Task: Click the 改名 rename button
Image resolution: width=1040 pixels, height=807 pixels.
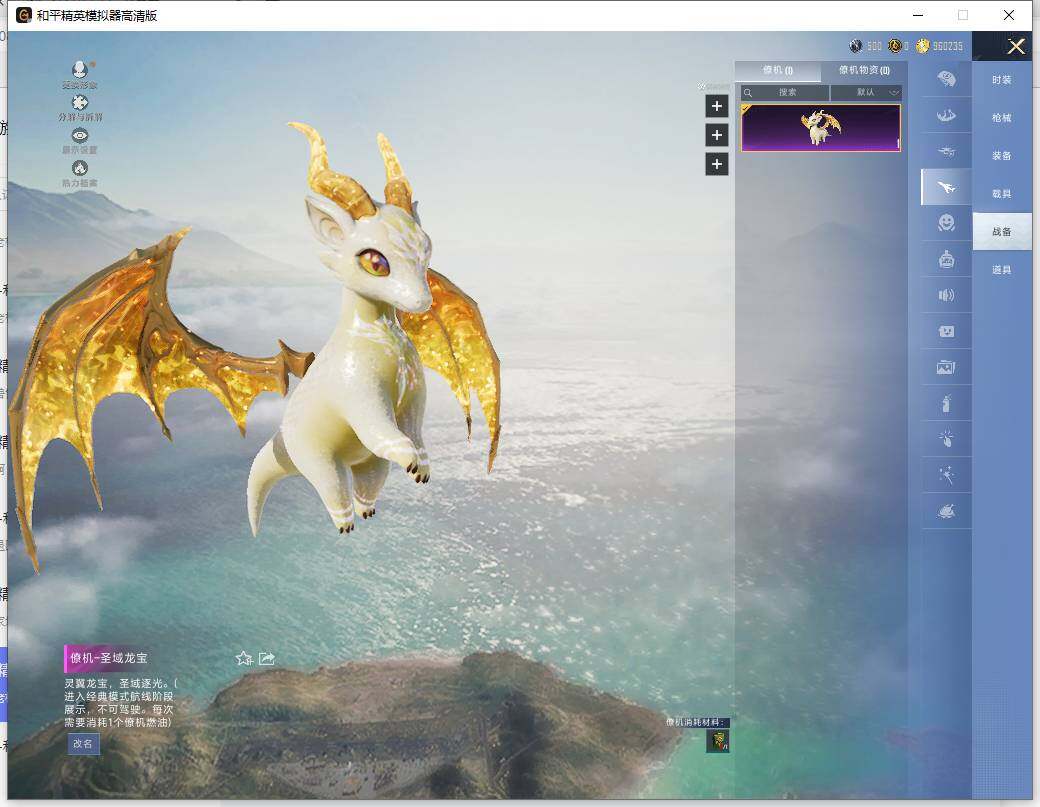Action: pos(83,743)
